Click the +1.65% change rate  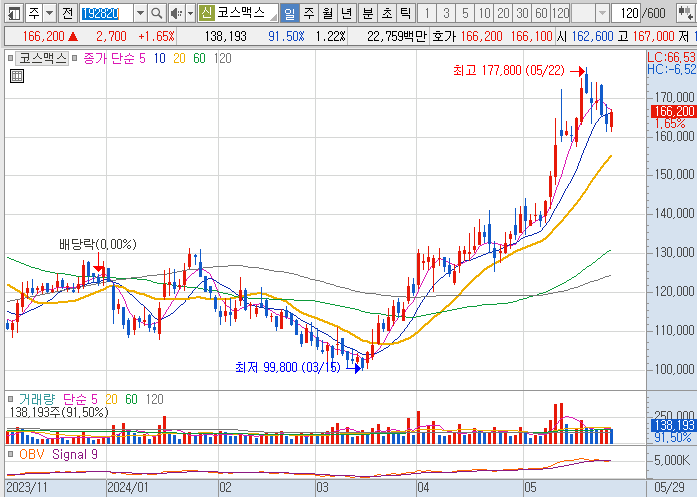[156, 36]
